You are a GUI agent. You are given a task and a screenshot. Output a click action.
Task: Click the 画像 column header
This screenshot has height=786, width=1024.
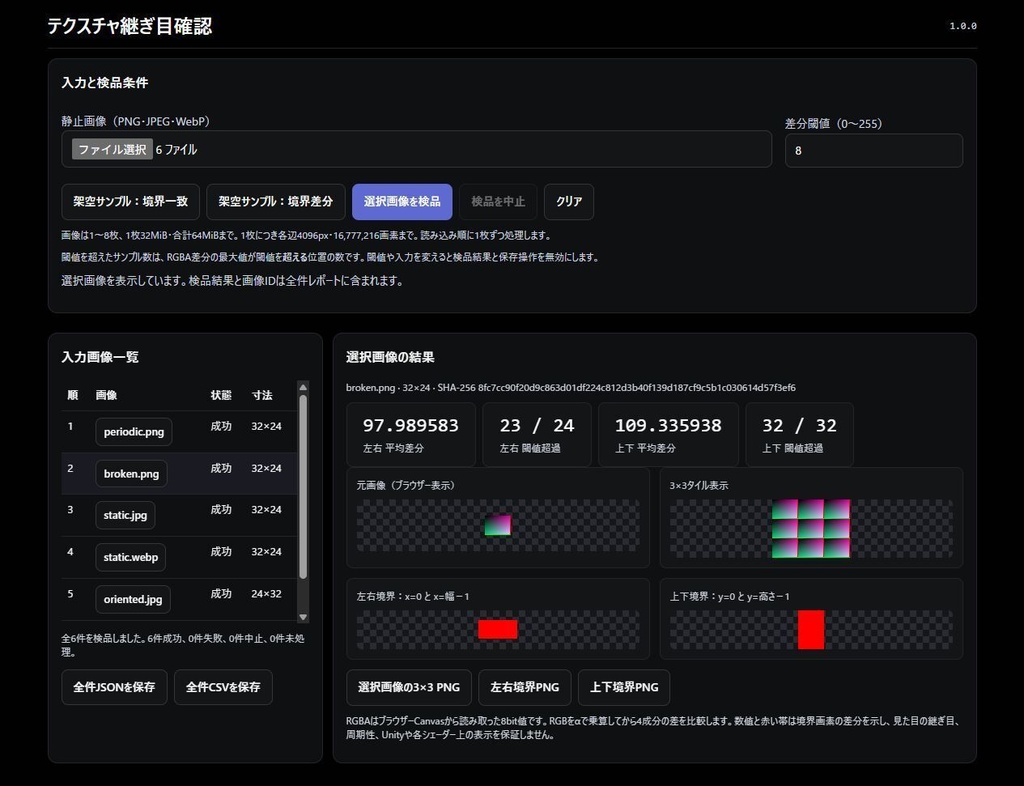coord(106,396)
